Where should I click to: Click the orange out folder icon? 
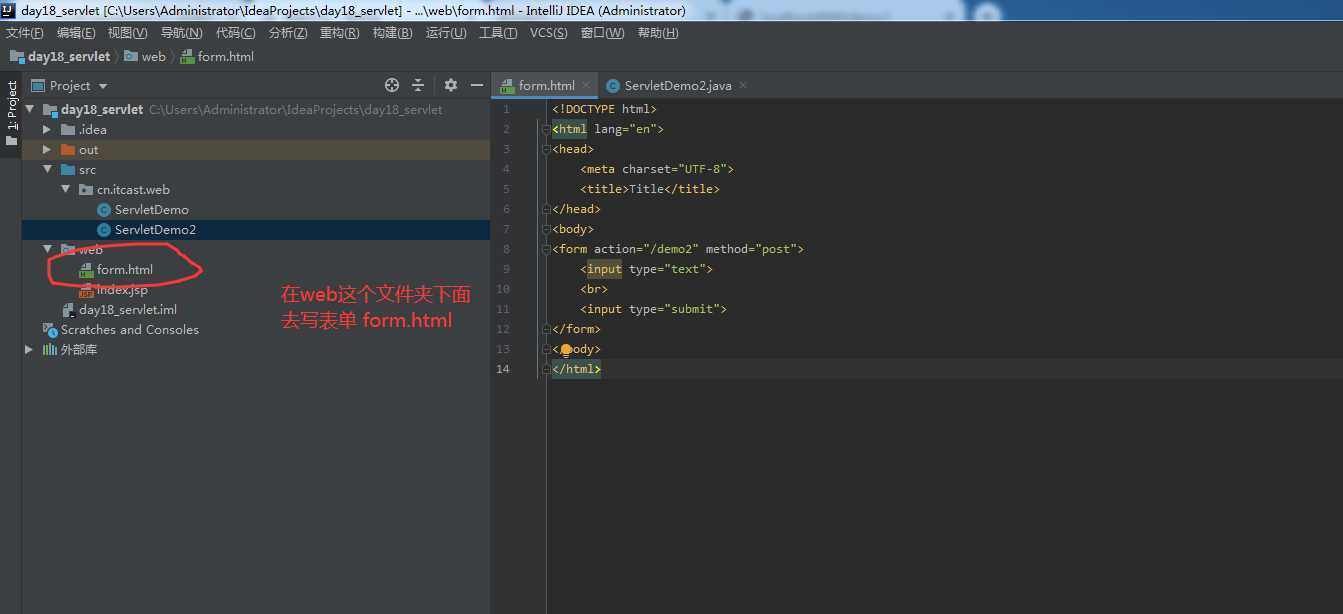[x=68, y=150]
